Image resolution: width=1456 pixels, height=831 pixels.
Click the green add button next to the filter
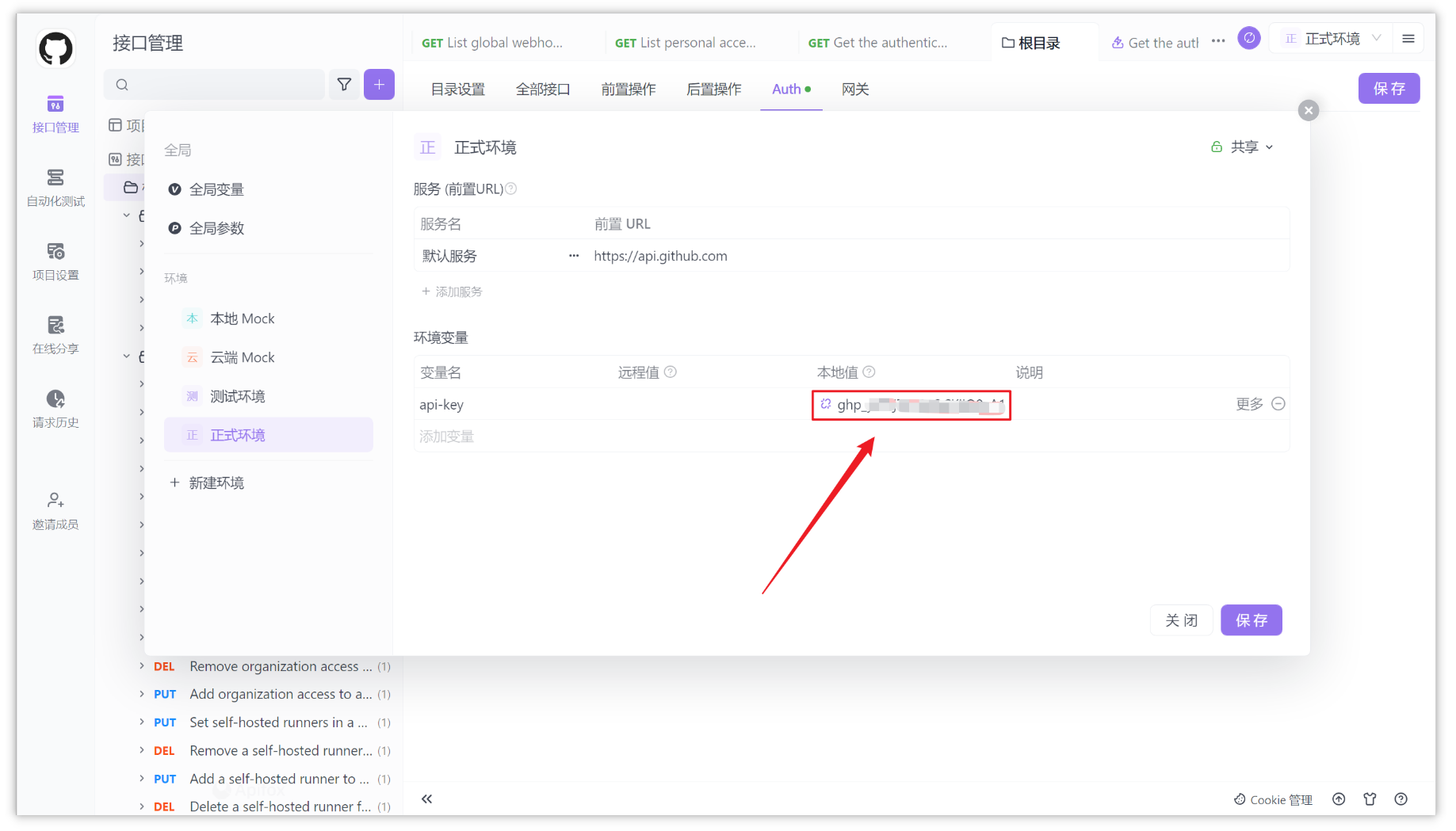[379, 84]
